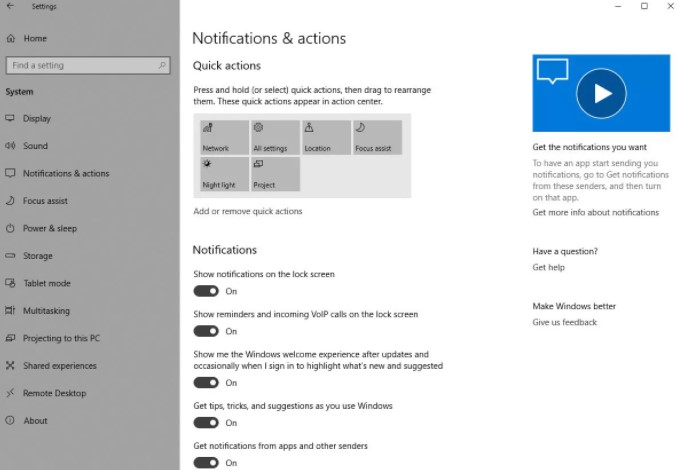Click the Notifications & actions sidebar label
679x470 pixels.
coord(66,173)
